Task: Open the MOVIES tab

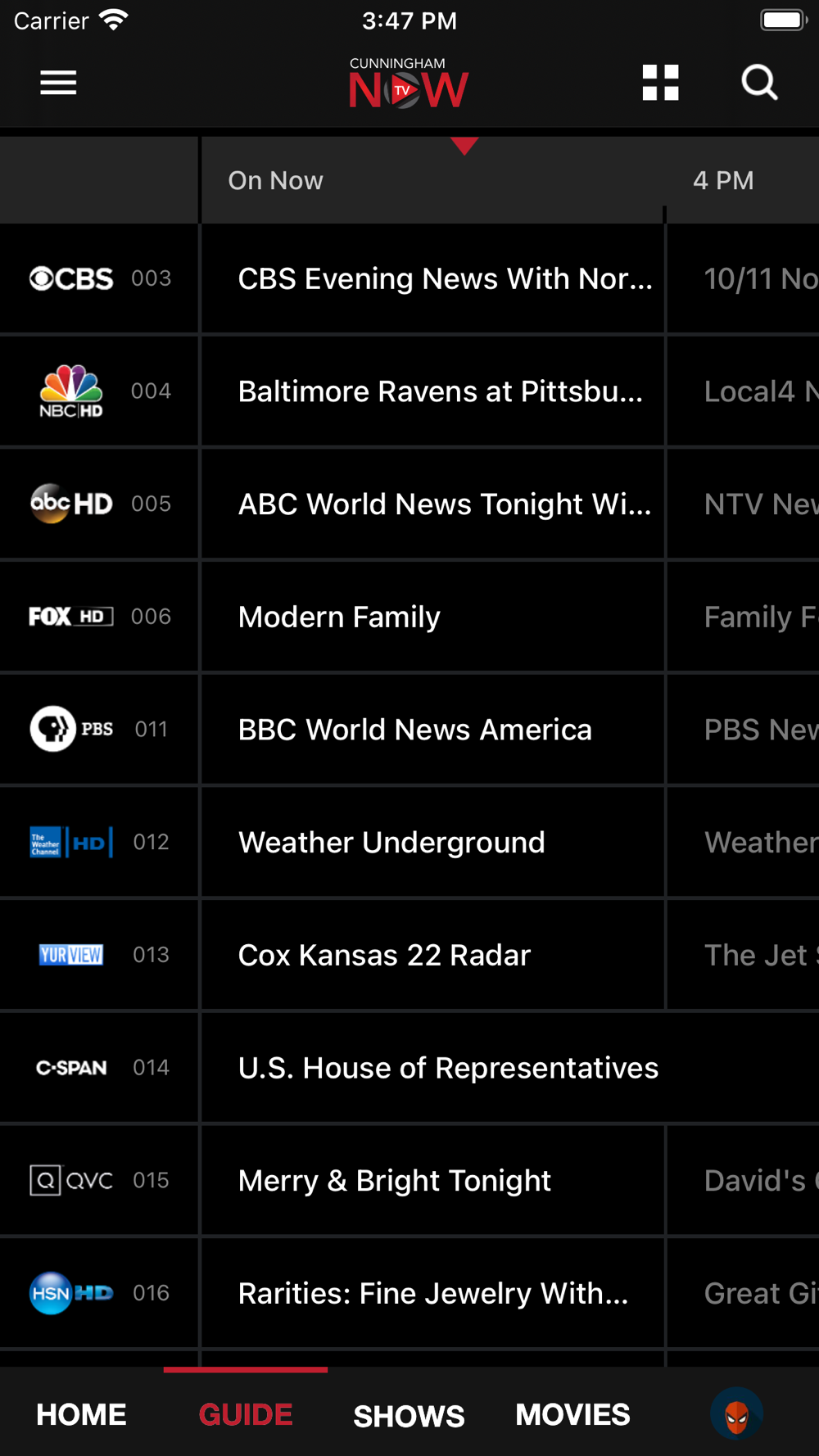Action: pos(572,1414)
